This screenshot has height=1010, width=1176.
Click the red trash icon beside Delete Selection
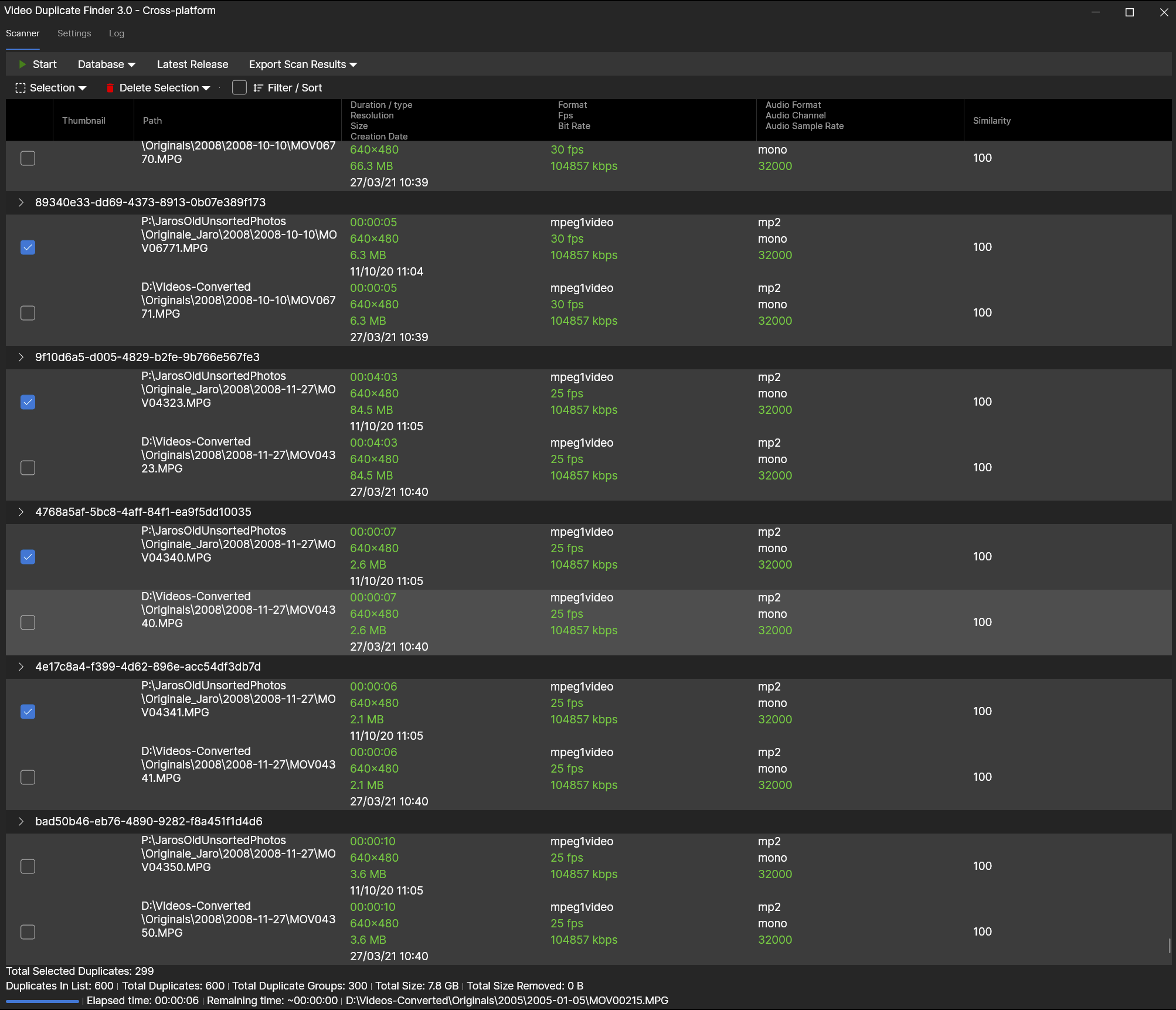109,87
